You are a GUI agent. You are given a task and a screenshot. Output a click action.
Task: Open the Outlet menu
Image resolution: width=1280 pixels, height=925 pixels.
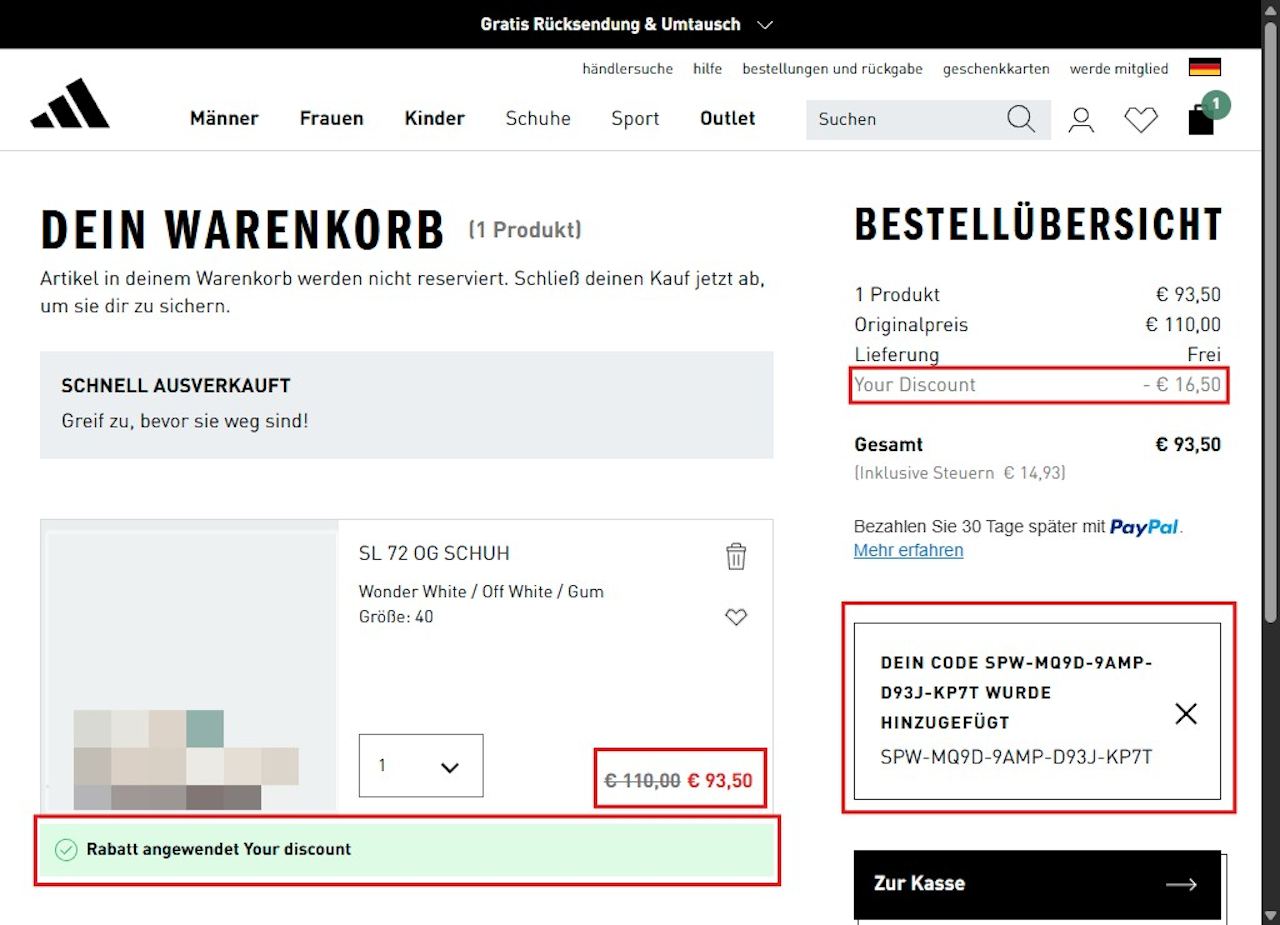[728, 118]
